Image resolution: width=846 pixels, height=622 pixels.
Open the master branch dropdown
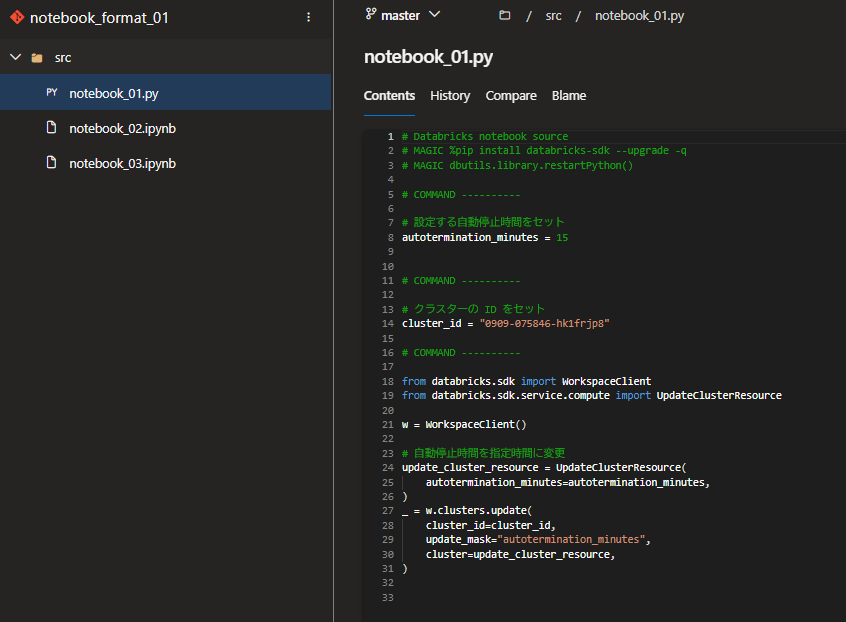403,15
